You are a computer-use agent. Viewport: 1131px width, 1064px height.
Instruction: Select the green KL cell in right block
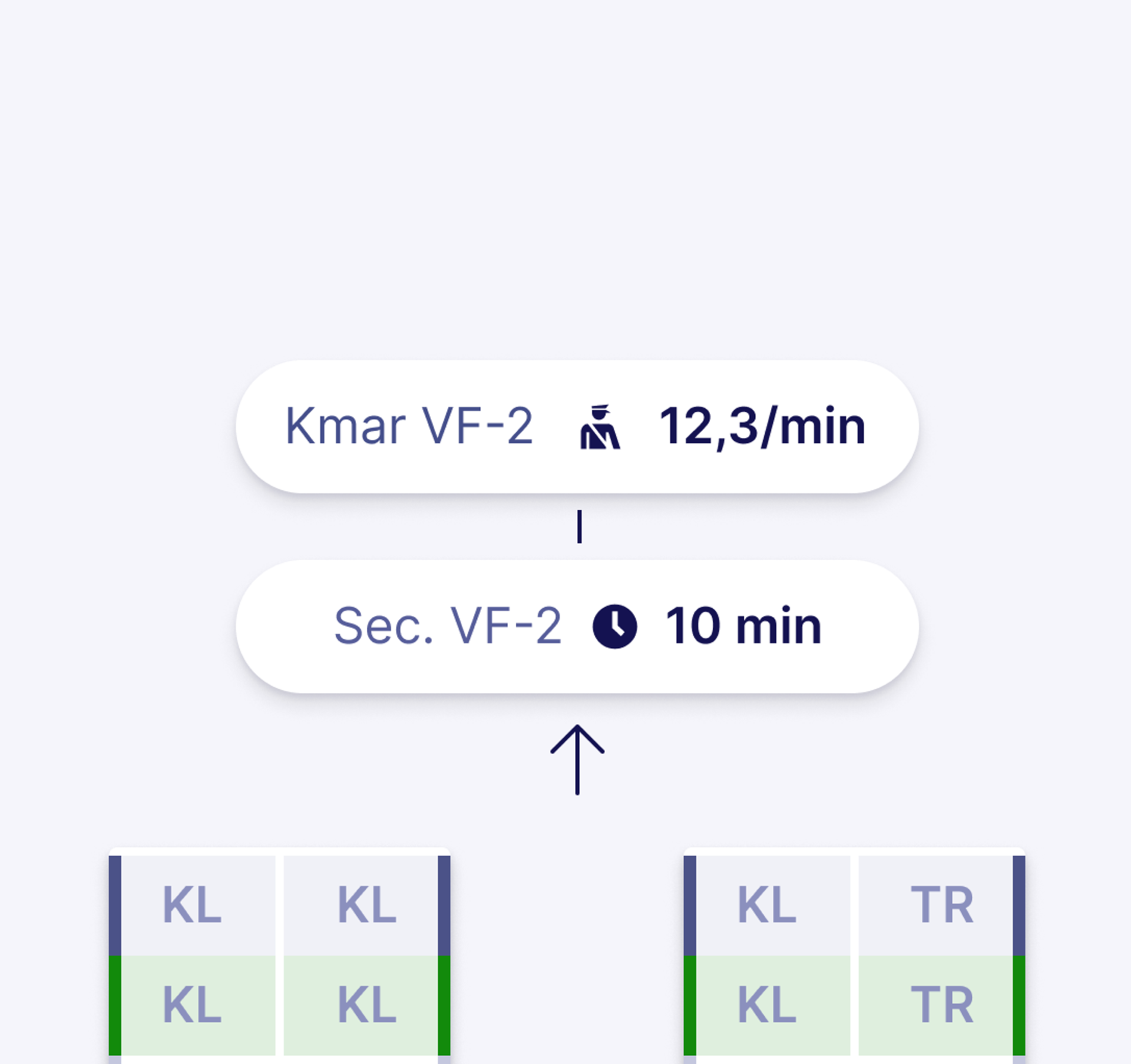(x=767, y=1006)
